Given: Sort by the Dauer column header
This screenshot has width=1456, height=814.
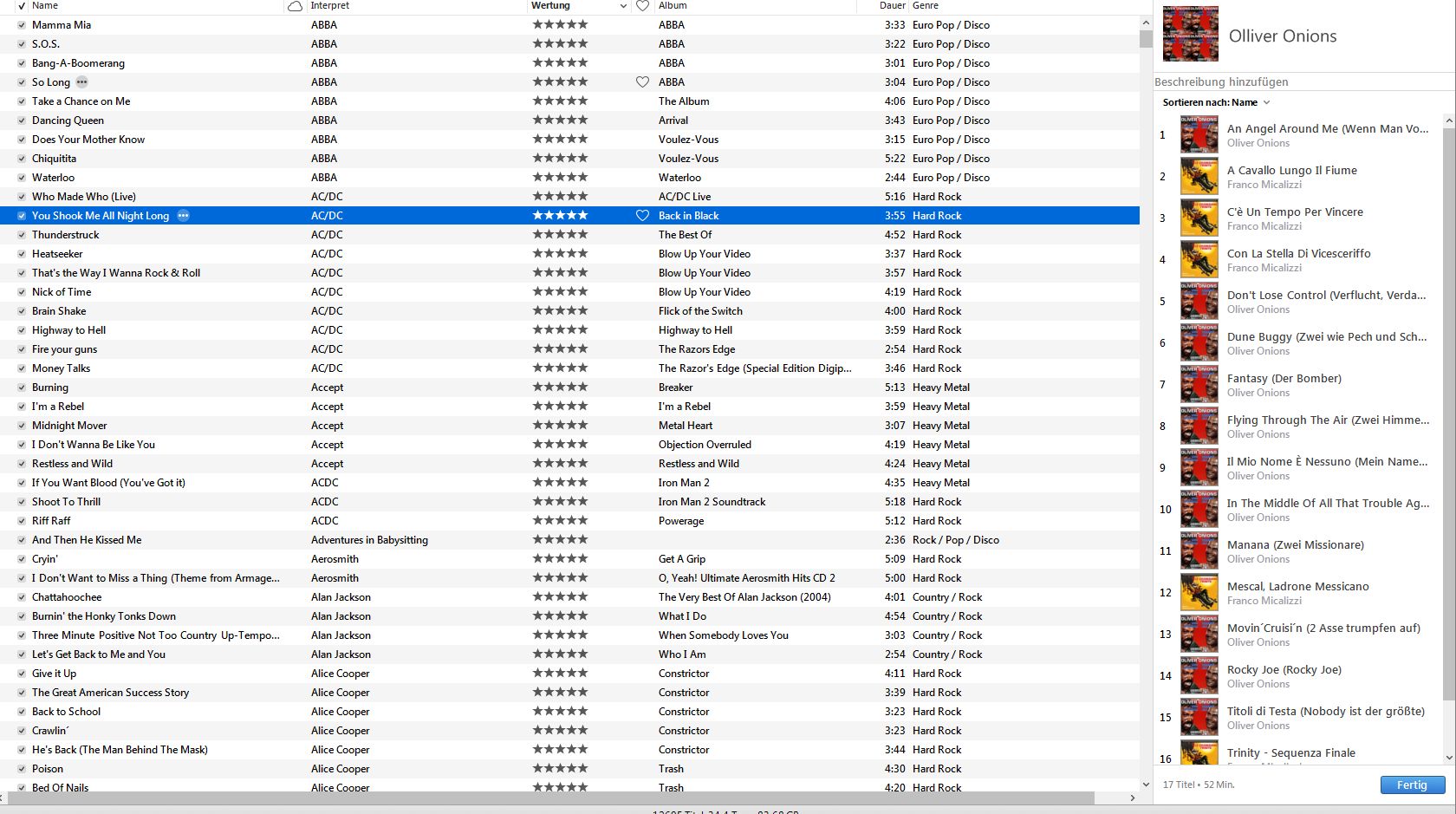Looking at the screenshot, I should [x=892, y=6].
